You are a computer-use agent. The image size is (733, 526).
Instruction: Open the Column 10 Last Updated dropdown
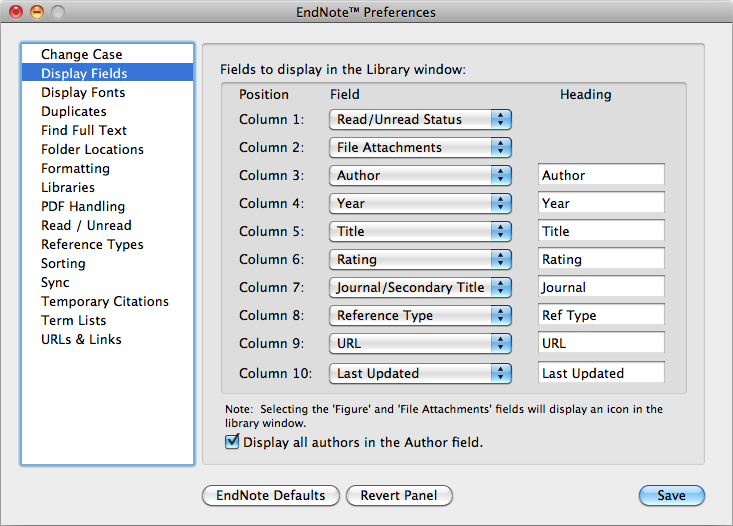pos(420,374)
